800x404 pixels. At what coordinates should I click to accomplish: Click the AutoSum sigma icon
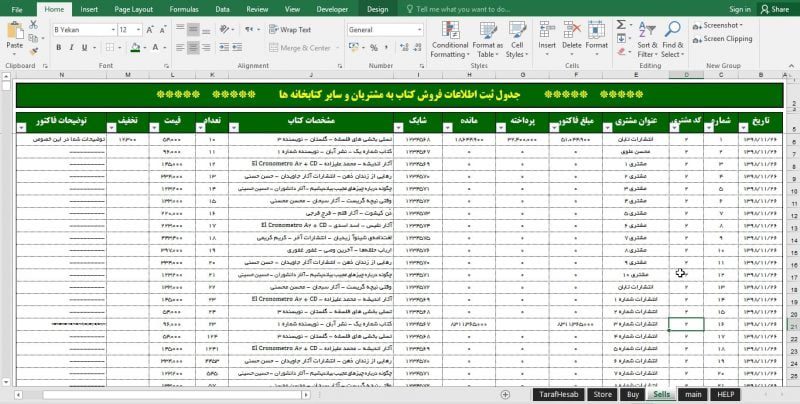[x=621, y=24]
